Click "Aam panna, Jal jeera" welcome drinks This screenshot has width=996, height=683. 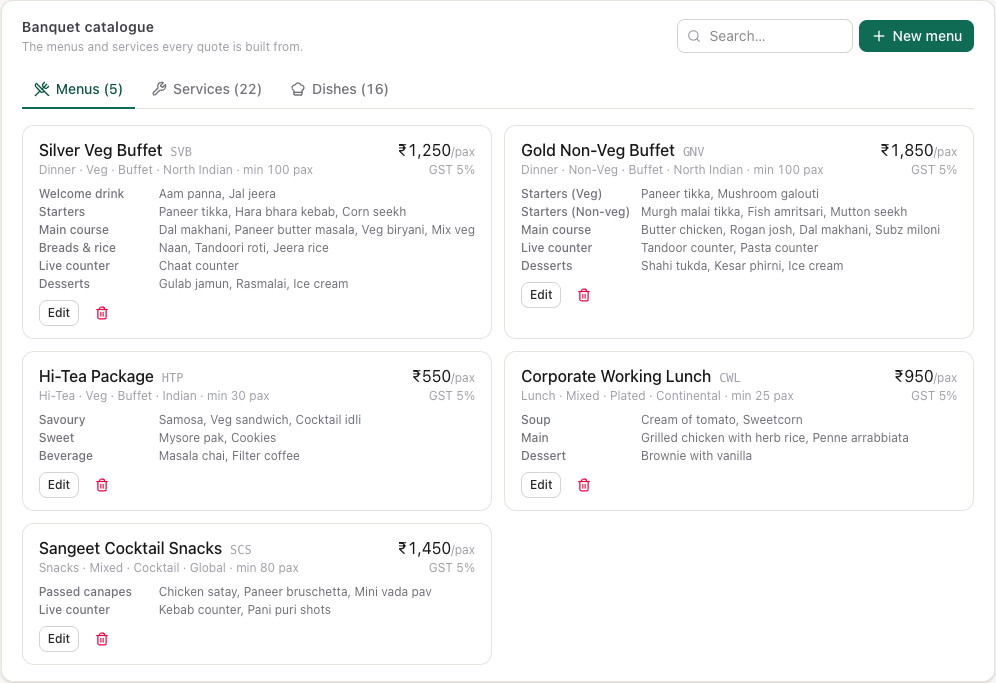click(x=217, y=194)
